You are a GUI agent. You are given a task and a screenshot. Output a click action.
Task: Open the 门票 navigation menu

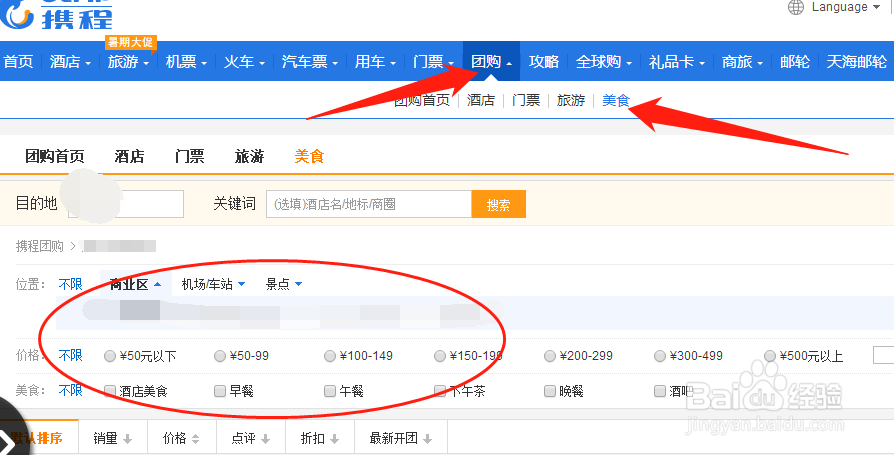point(433,62)
